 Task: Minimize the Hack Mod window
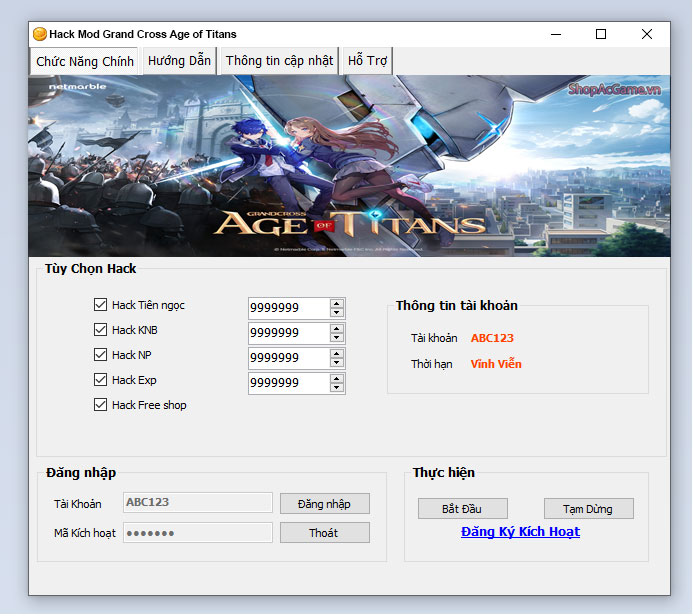tap(556, 34)
